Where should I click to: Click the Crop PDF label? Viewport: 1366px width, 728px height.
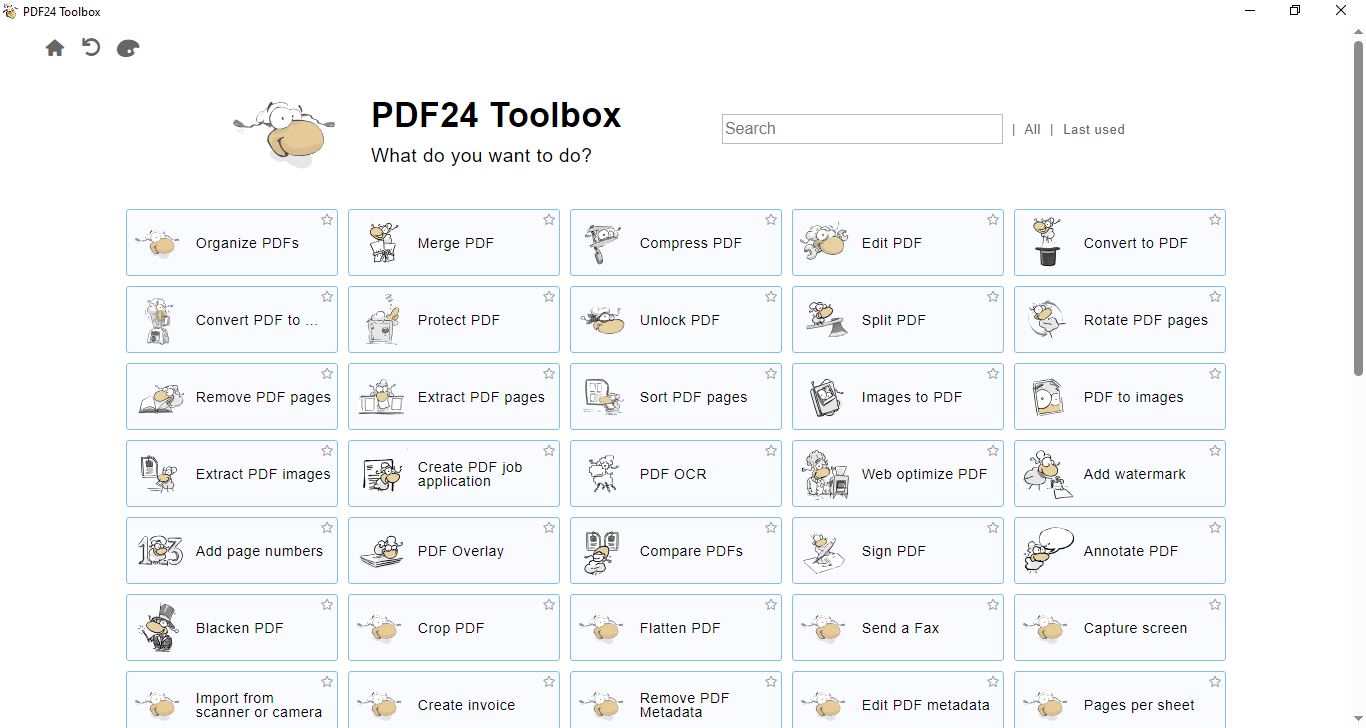(x=451, y=628)
